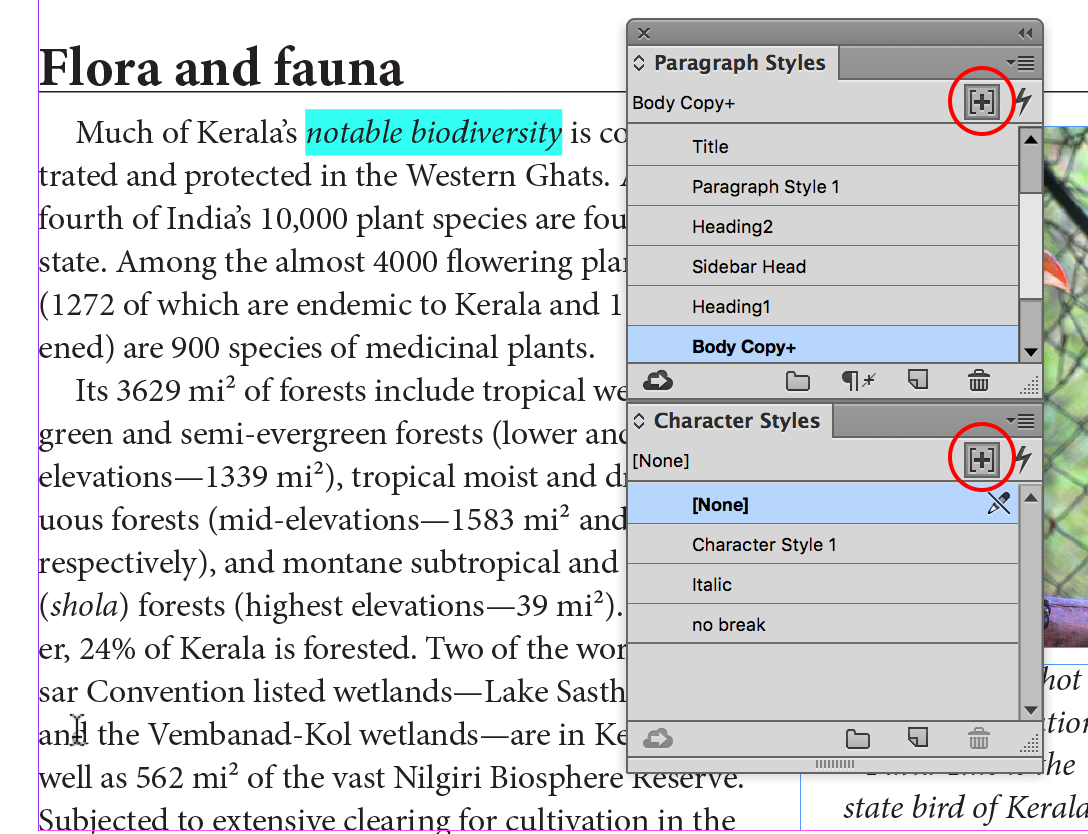The image size is (1088, 834).
Task: Click the highlighted text notable biodiversity
Action: (x=432, y=133)
